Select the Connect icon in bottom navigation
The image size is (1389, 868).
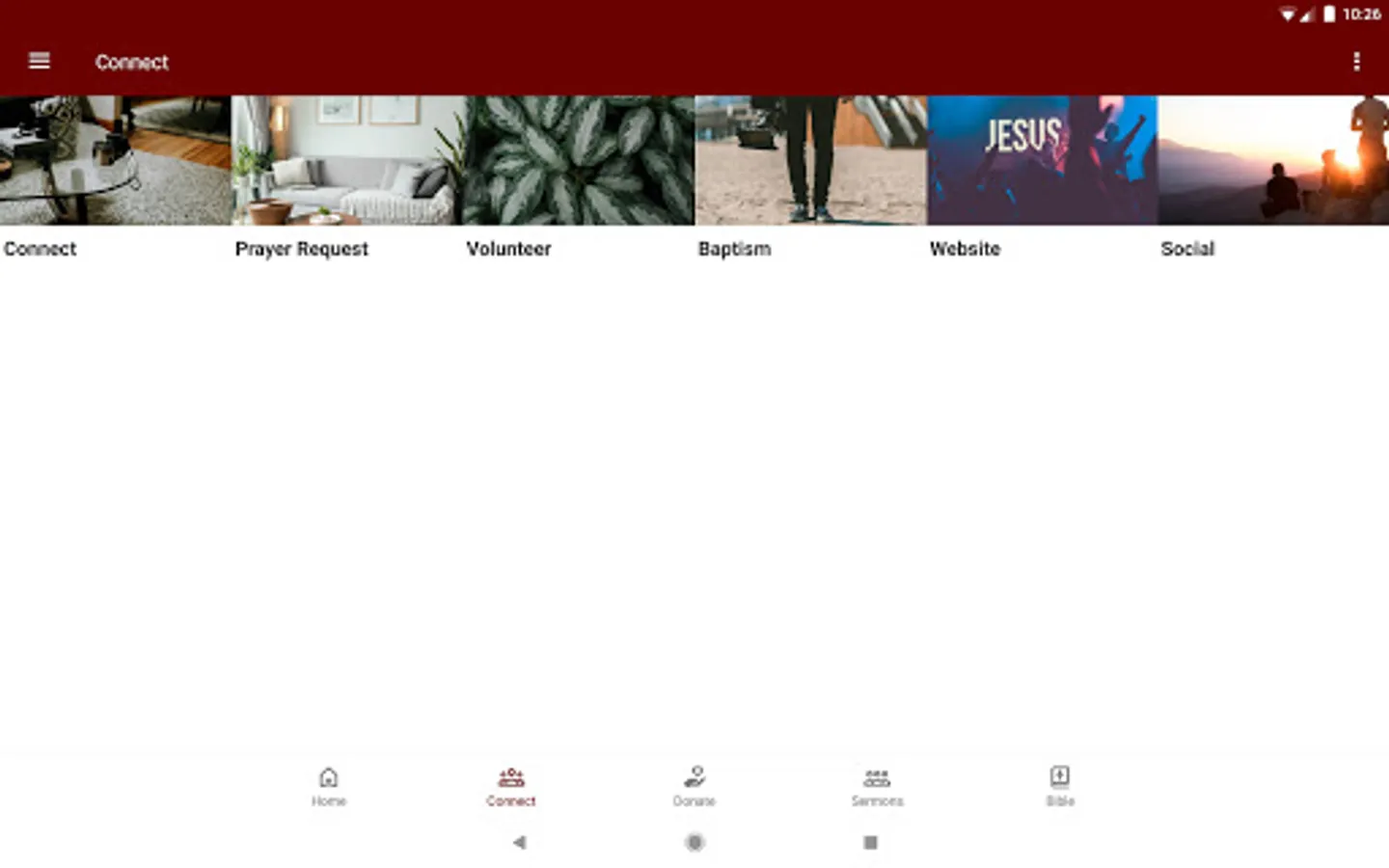coord(511,783)
